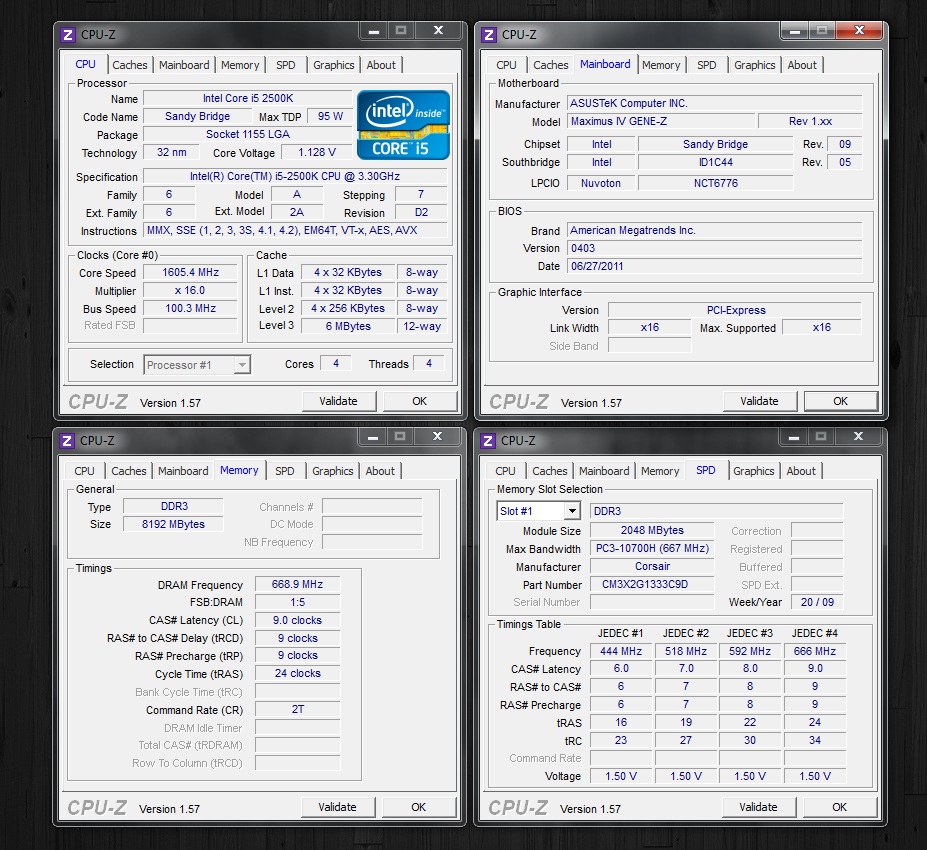This screenshot has height=850, width=927.
Task: Select Memory tab in the Mainboard window
Action: [661, 65]
